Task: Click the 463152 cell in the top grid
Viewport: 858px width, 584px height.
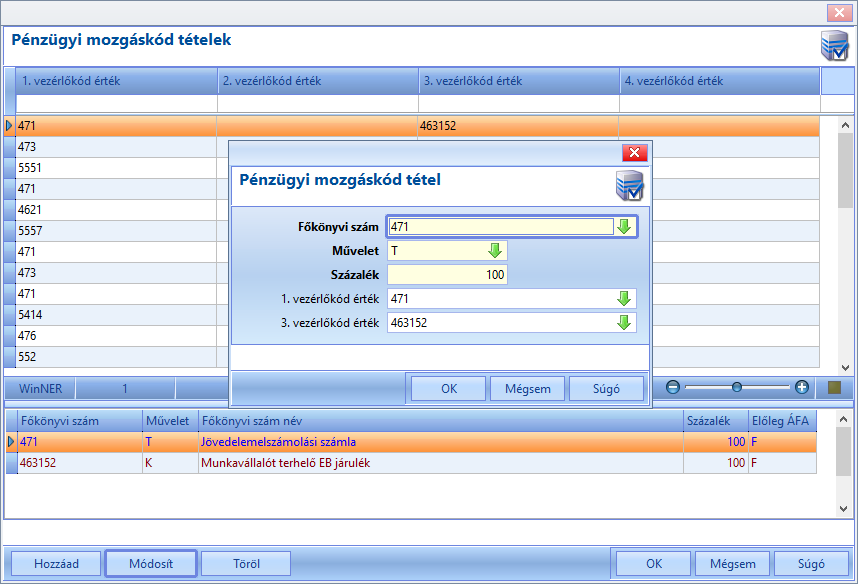Action: (518, 126)
